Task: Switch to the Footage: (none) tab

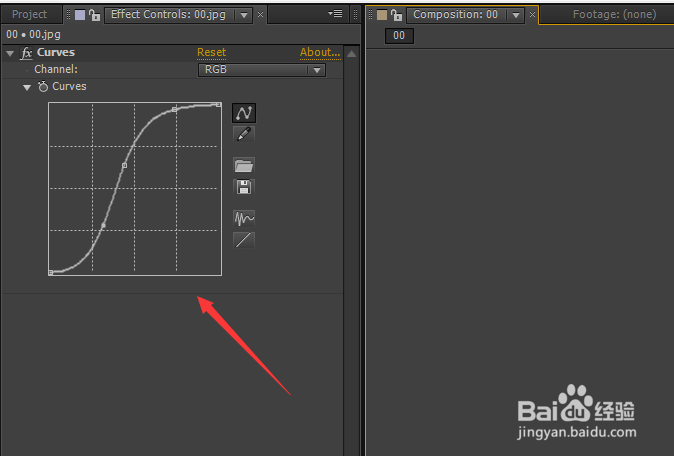Action: (614, 15)
